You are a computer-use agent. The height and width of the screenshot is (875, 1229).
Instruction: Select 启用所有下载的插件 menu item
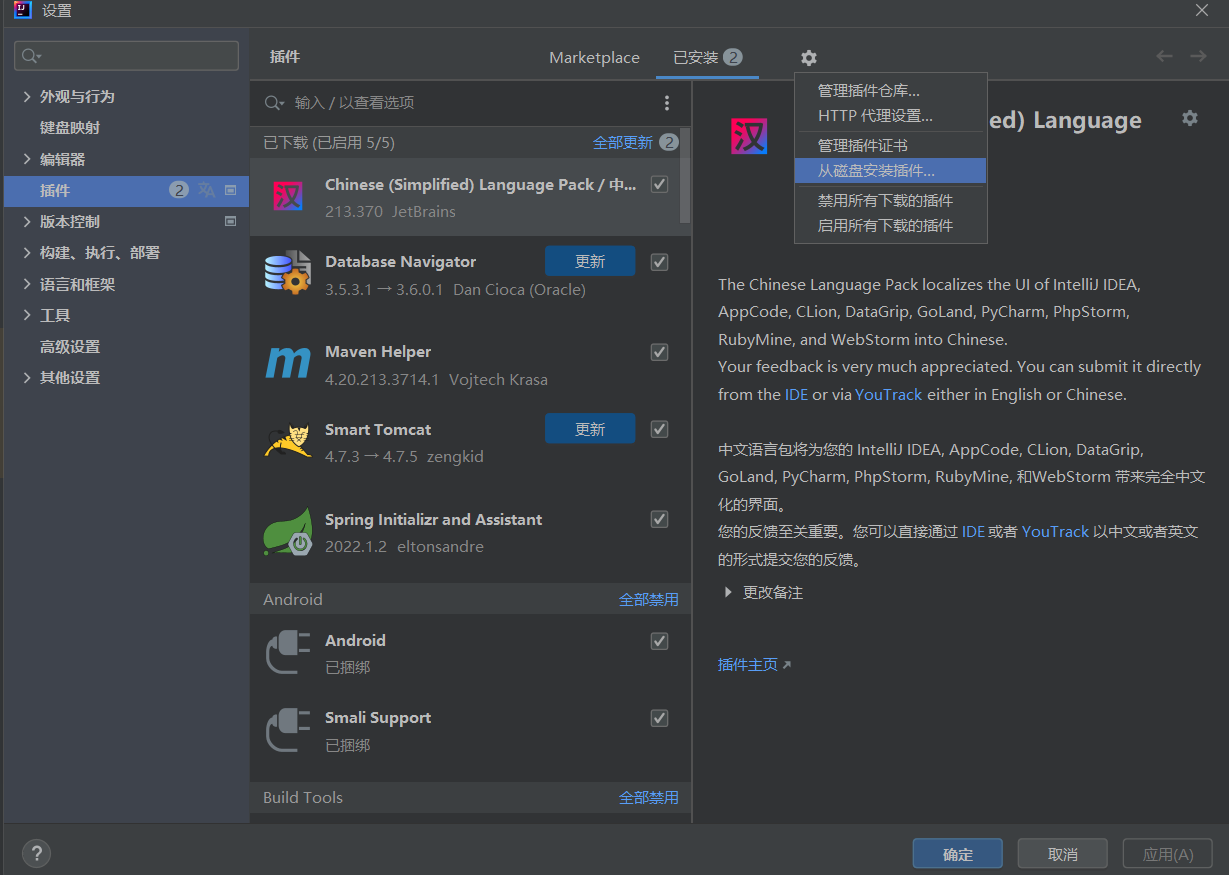891,226
